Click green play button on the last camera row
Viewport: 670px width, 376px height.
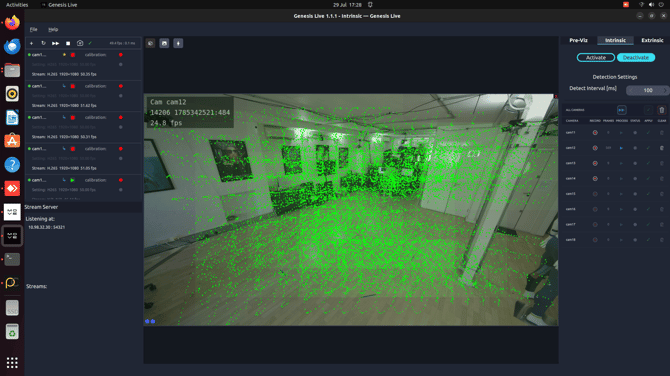point(73,180)
